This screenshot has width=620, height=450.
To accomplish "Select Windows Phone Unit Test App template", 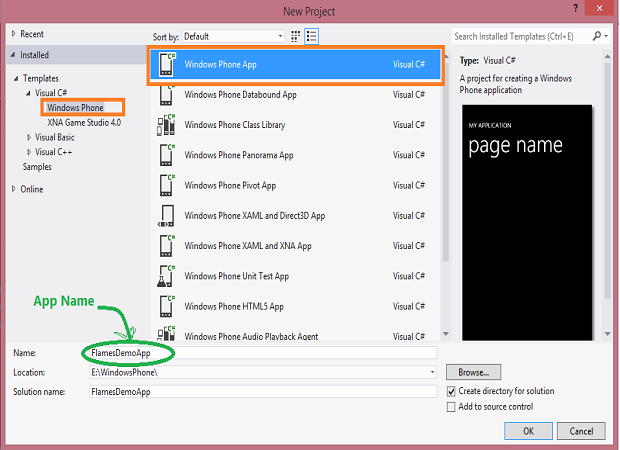I will [x=295, y=276].
